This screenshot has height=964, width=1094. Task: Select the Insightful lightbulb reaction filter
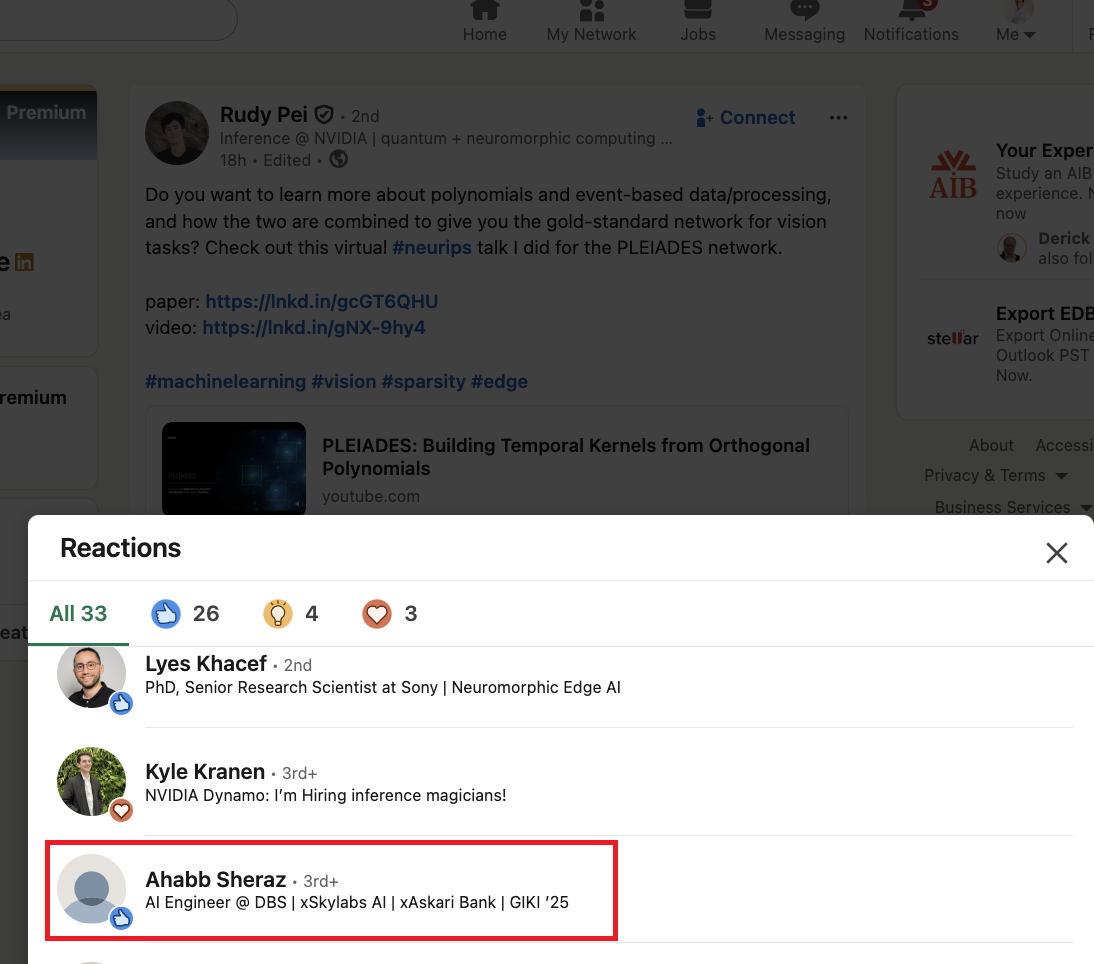click(278, 613)
